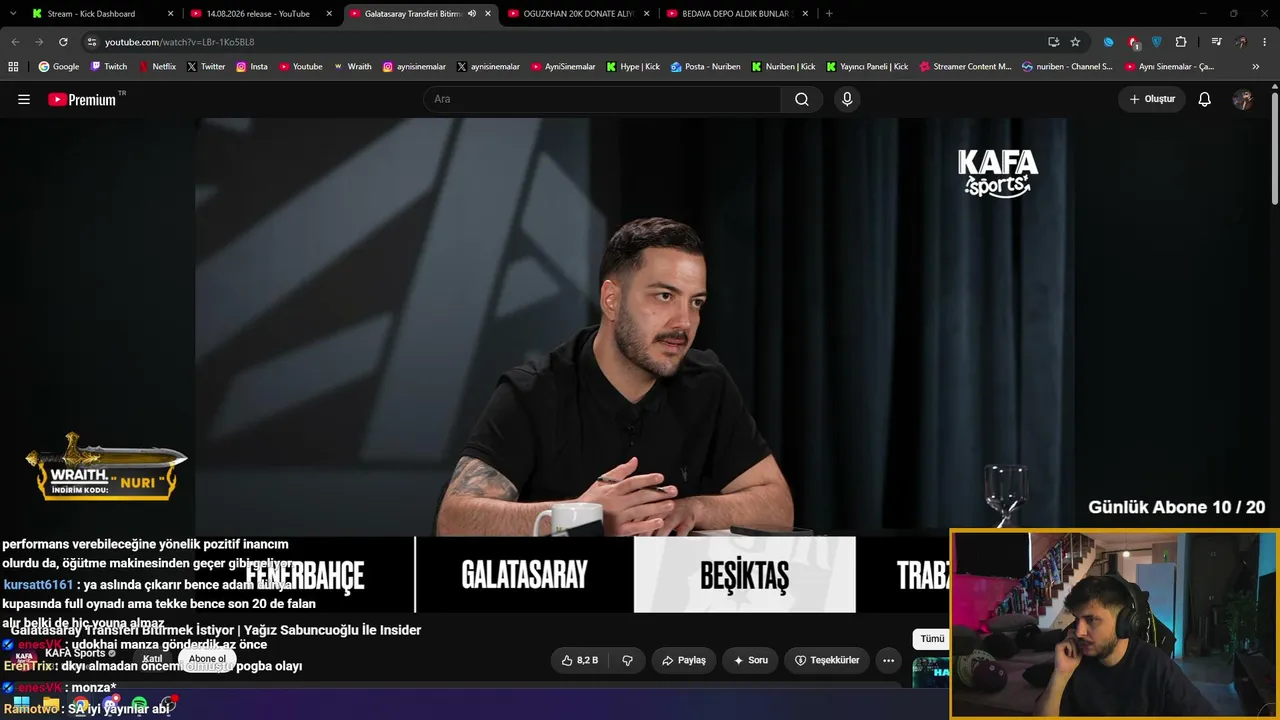Open the Chrome extensions puzzle menu
The height and width of the screenshot is (720, 1280).
(1181, 42)
